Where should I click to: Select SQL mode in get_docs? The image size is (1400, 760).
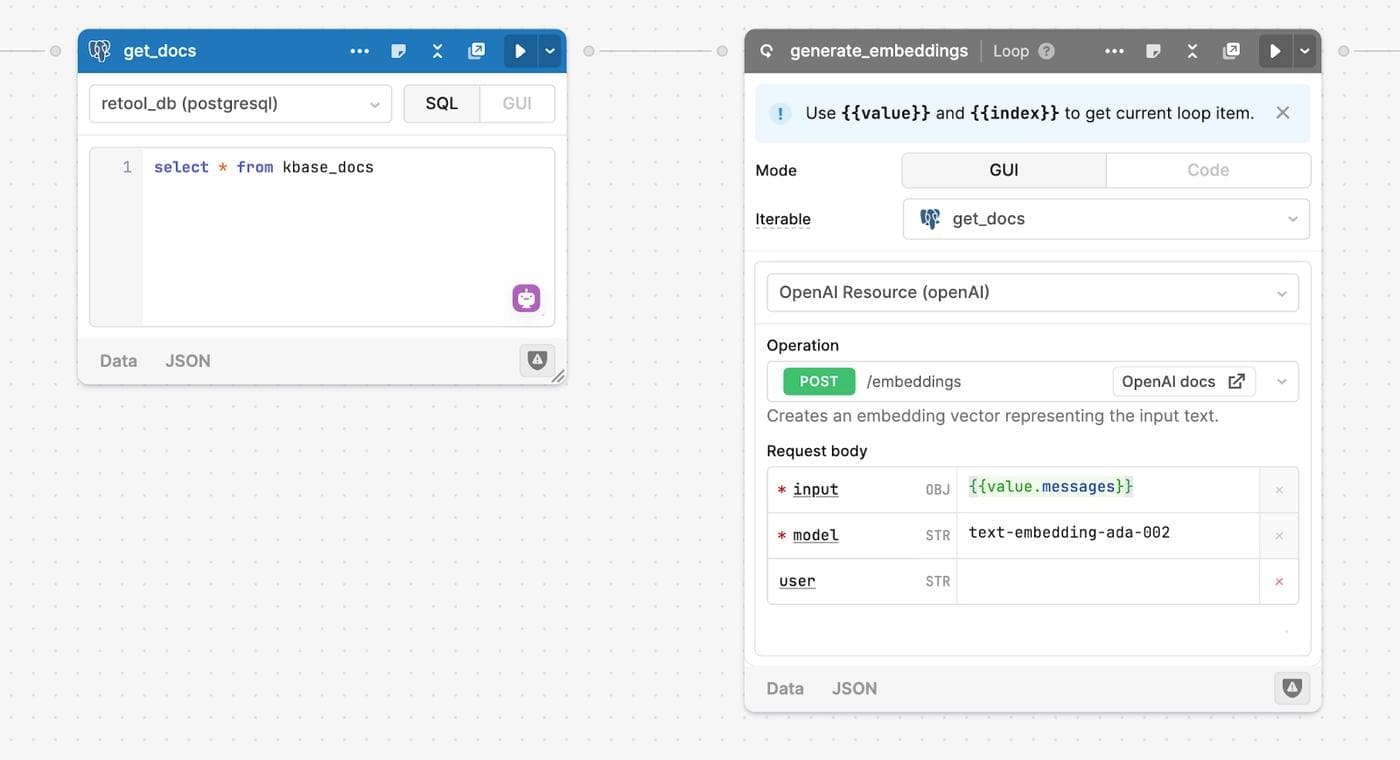441,104
